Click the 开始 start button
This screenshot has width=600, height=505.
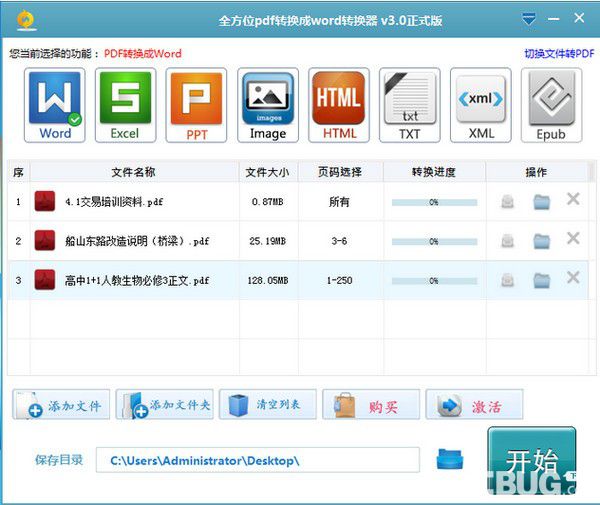pos(532,461)
